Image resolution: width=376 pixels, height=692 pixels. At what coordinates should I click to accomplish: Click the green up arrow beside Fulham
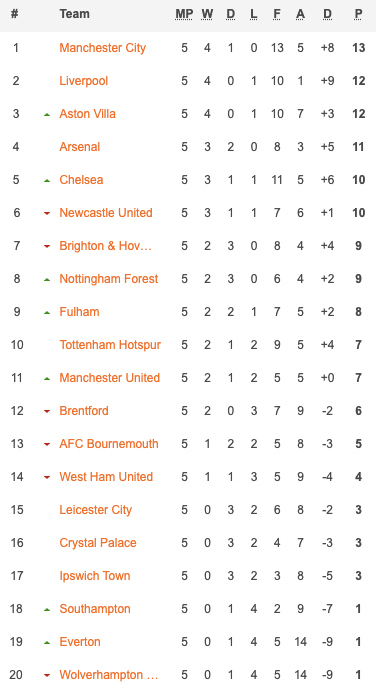coord(47,312)
